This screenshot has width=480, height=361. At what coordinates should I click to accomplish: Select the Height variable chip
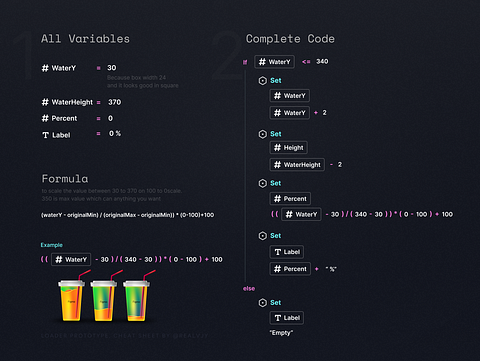[288, 148]
